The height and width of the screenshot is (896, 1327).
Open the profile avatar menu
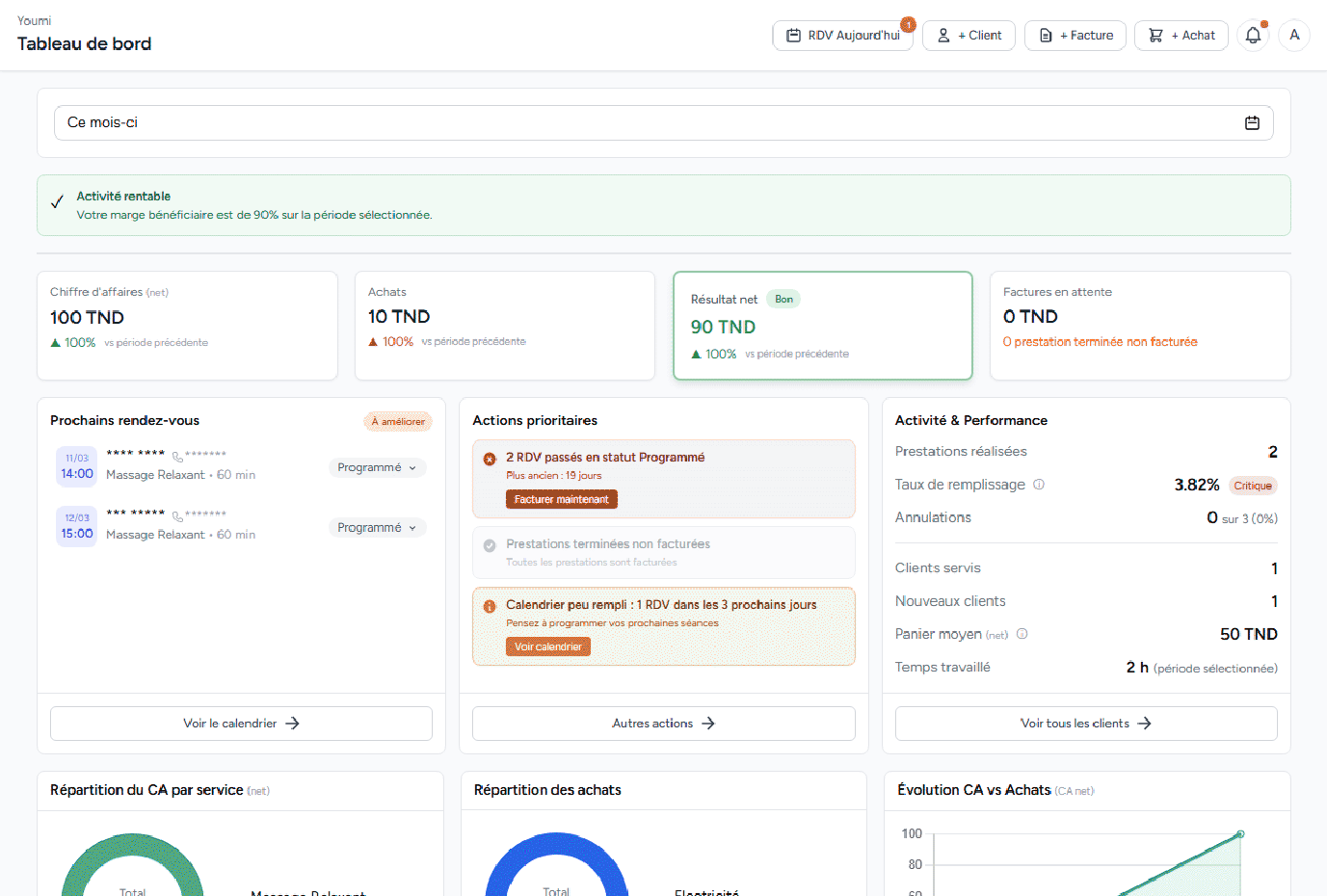tap(1293, 35)
